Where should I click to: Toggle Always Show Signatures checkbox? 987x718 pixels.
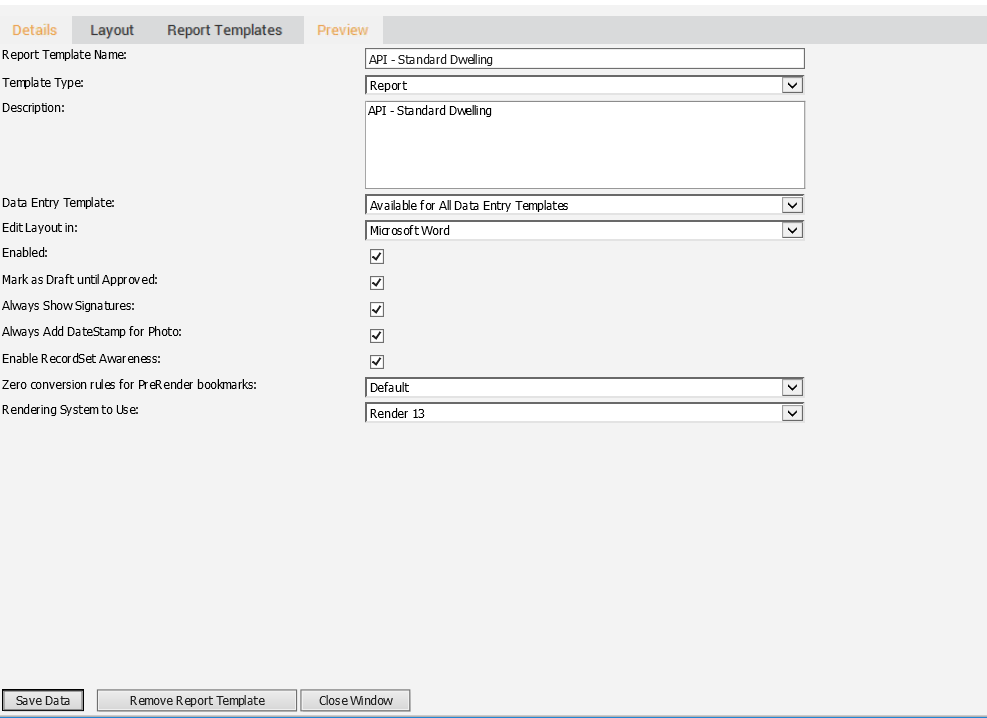[x=376, y=309]
